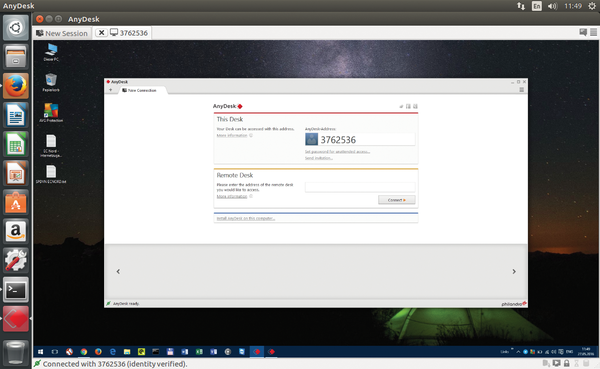Click the user avatar beside the address
Viewport: 600px width, 369px height.
pyautogui.click(x=311, y=139)
